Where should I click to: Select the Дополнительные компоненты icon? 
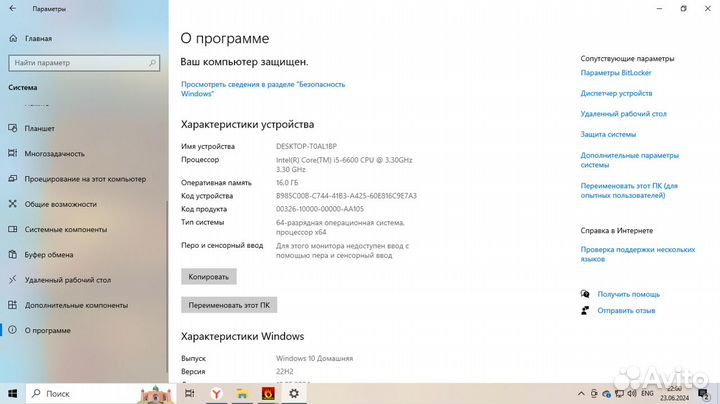[13, 305]
